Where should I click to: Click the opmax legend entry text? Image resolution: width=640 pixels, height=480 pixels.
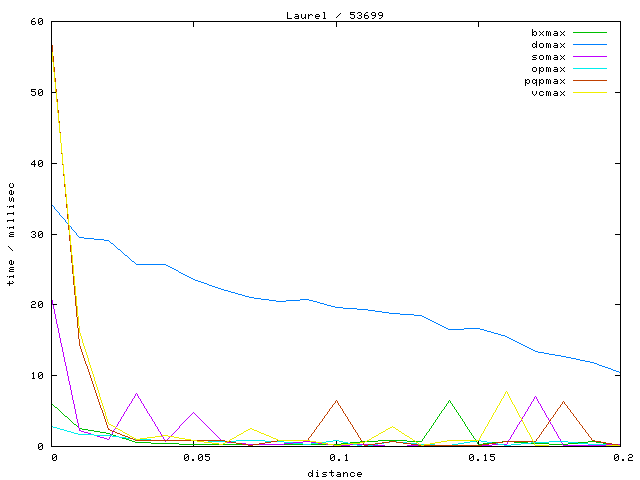click(x=548, y=69)
